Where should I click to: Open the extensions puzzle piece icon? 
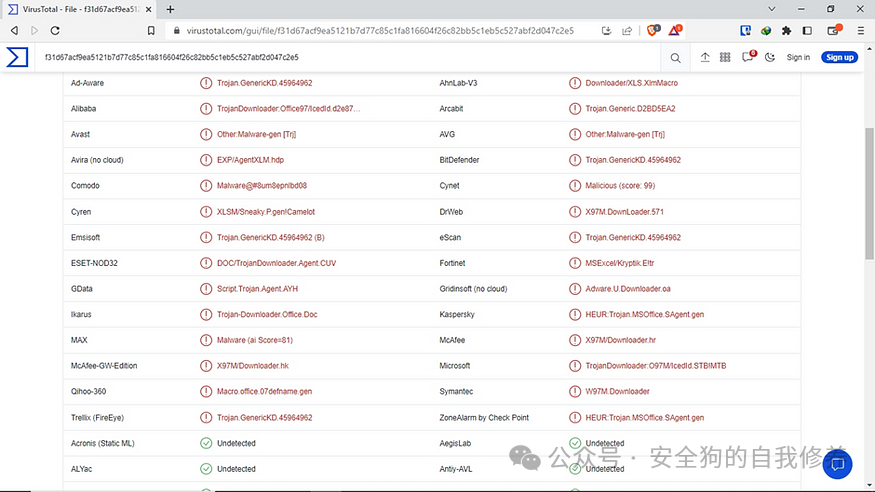(x=786, y=31)
